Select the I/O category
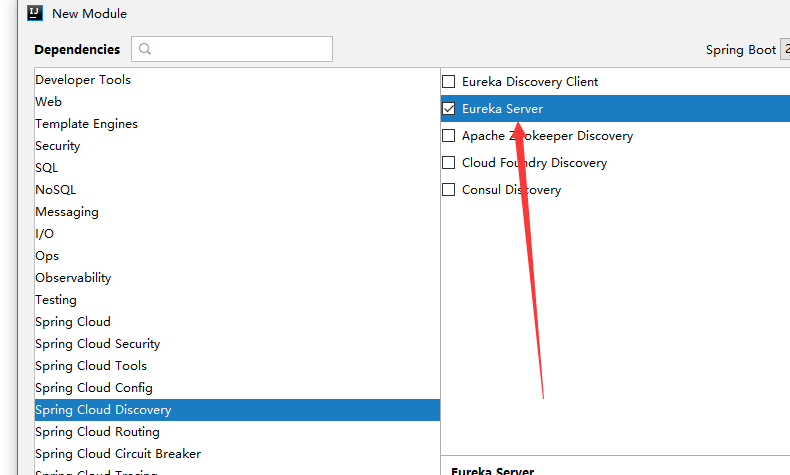Screen dimensions: 790x475 (237, 234)
